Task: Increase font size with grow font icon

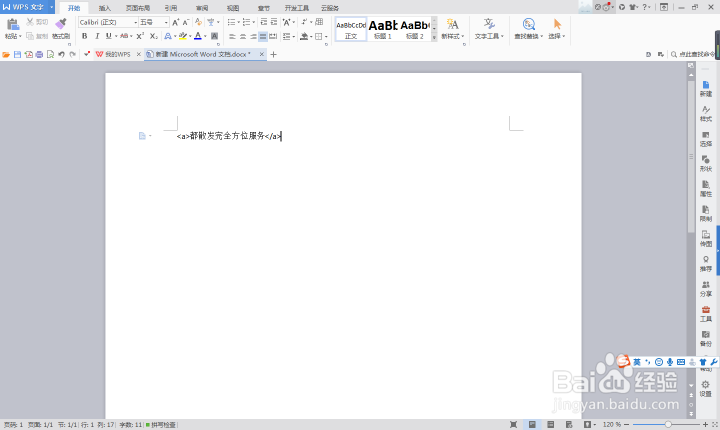Action: [x=175, y=22]
